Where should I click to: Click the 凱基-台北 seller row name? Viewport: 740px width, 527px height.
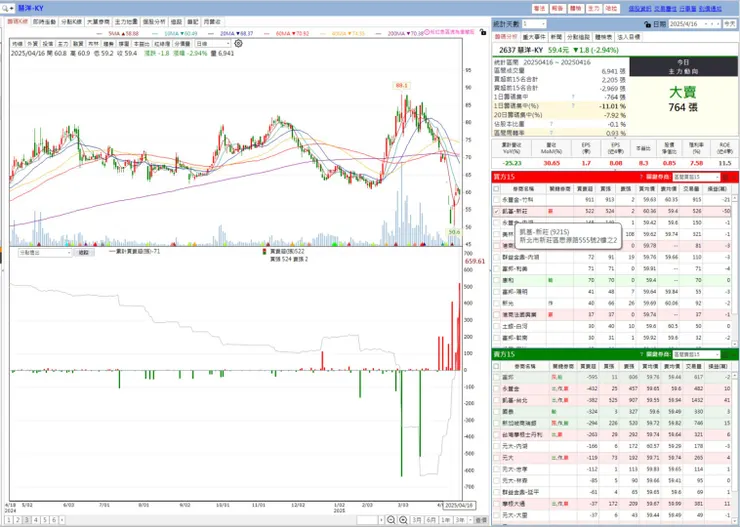click(515, 400)
